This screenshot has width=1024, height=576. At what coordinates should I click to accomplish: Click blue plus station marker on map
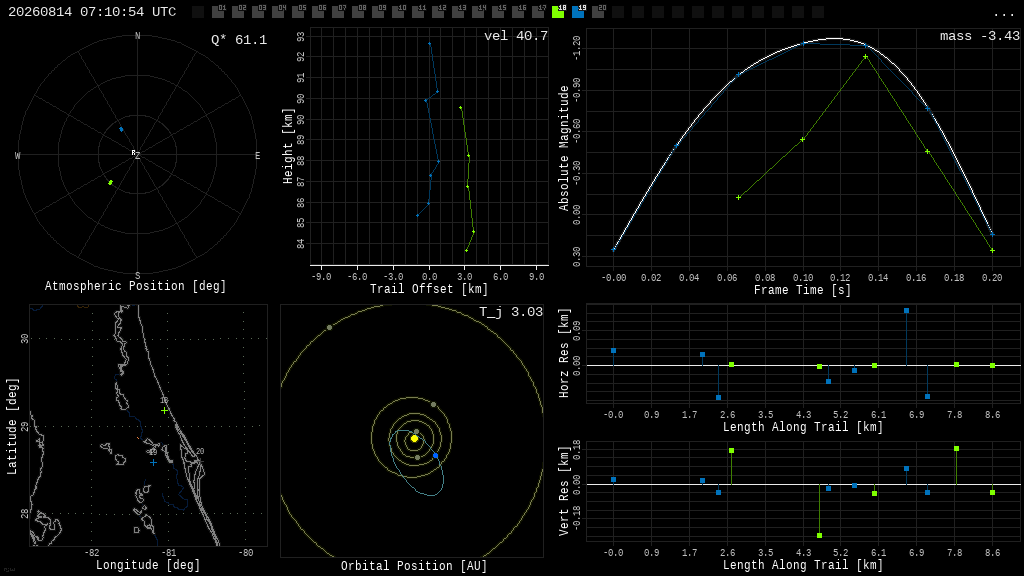click(153, 462)
